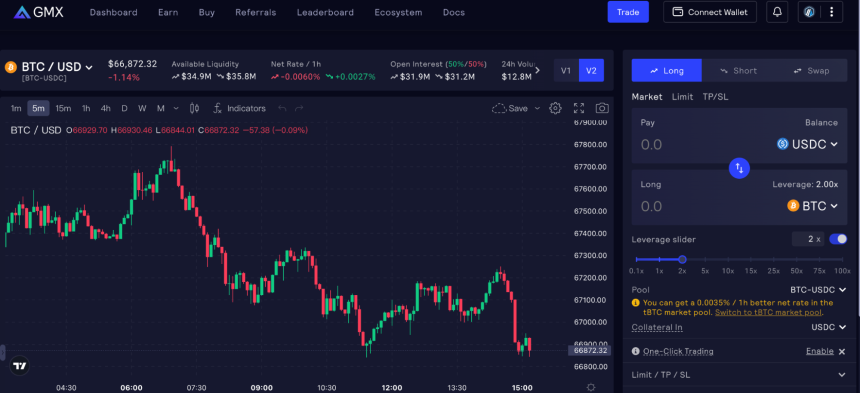Open the three-dot settings menu
Image resolution: width=860 pixels, height=393 pixels.
coord(832,12)
